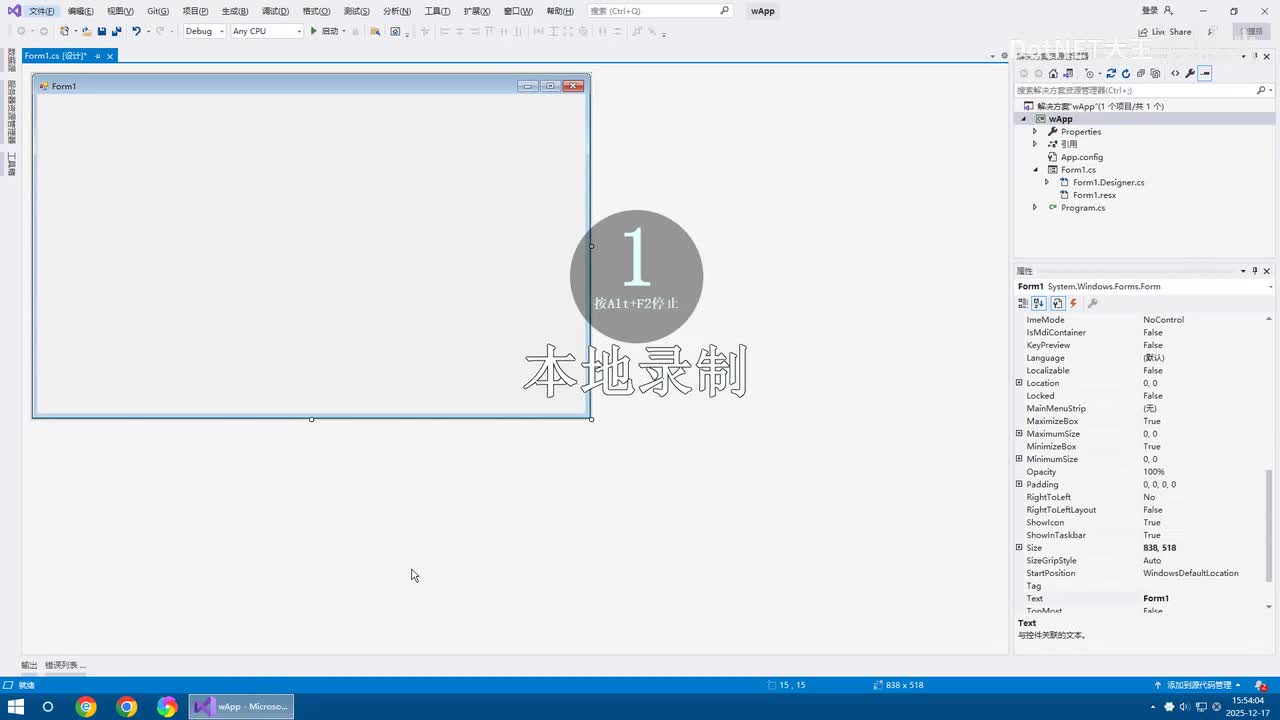Click the Open File folder icon
The image size is (1280, 720).
click(x=87, y=31)
